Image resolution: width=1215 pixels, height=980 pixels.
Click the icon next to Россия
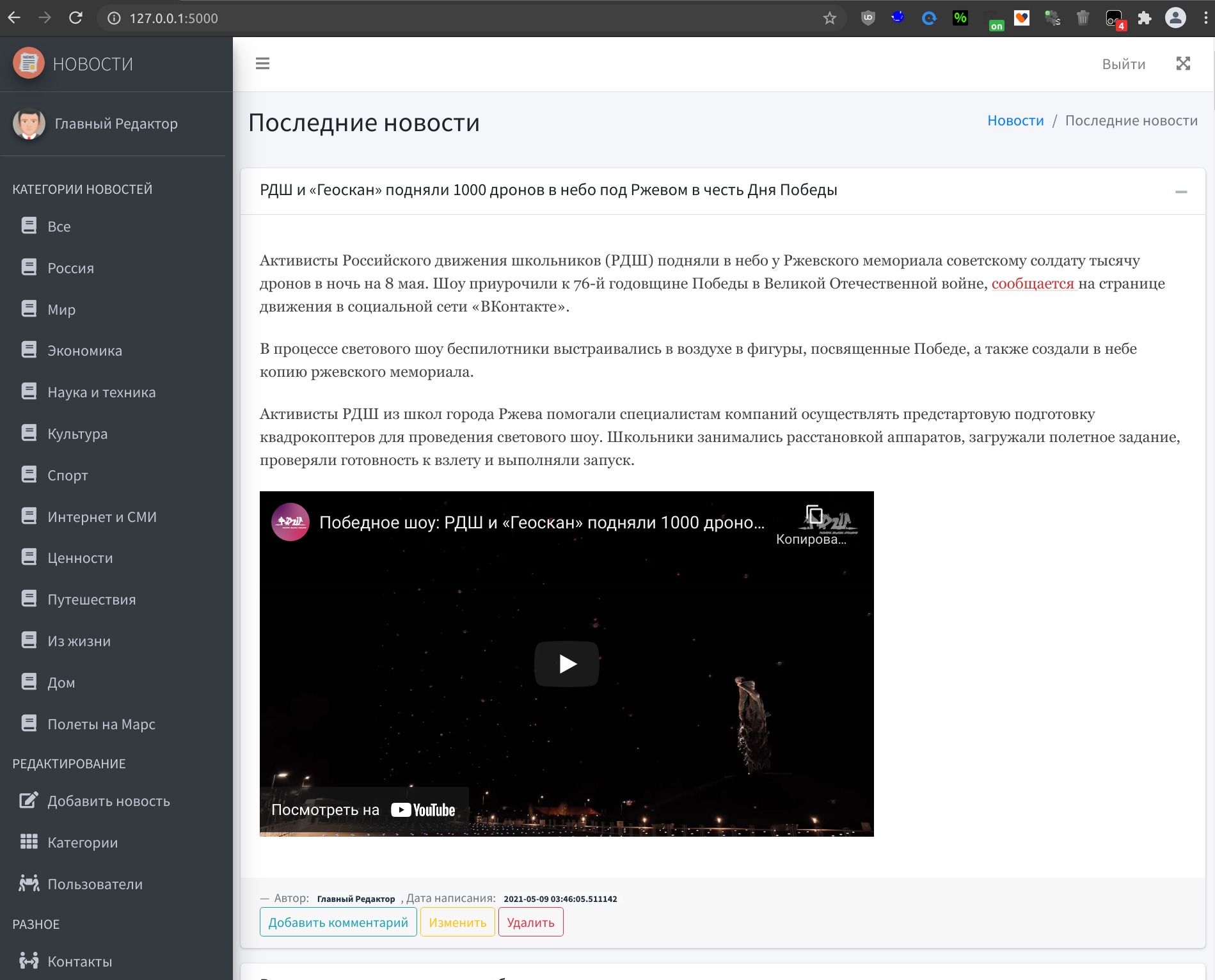click(x=29, y=267)
